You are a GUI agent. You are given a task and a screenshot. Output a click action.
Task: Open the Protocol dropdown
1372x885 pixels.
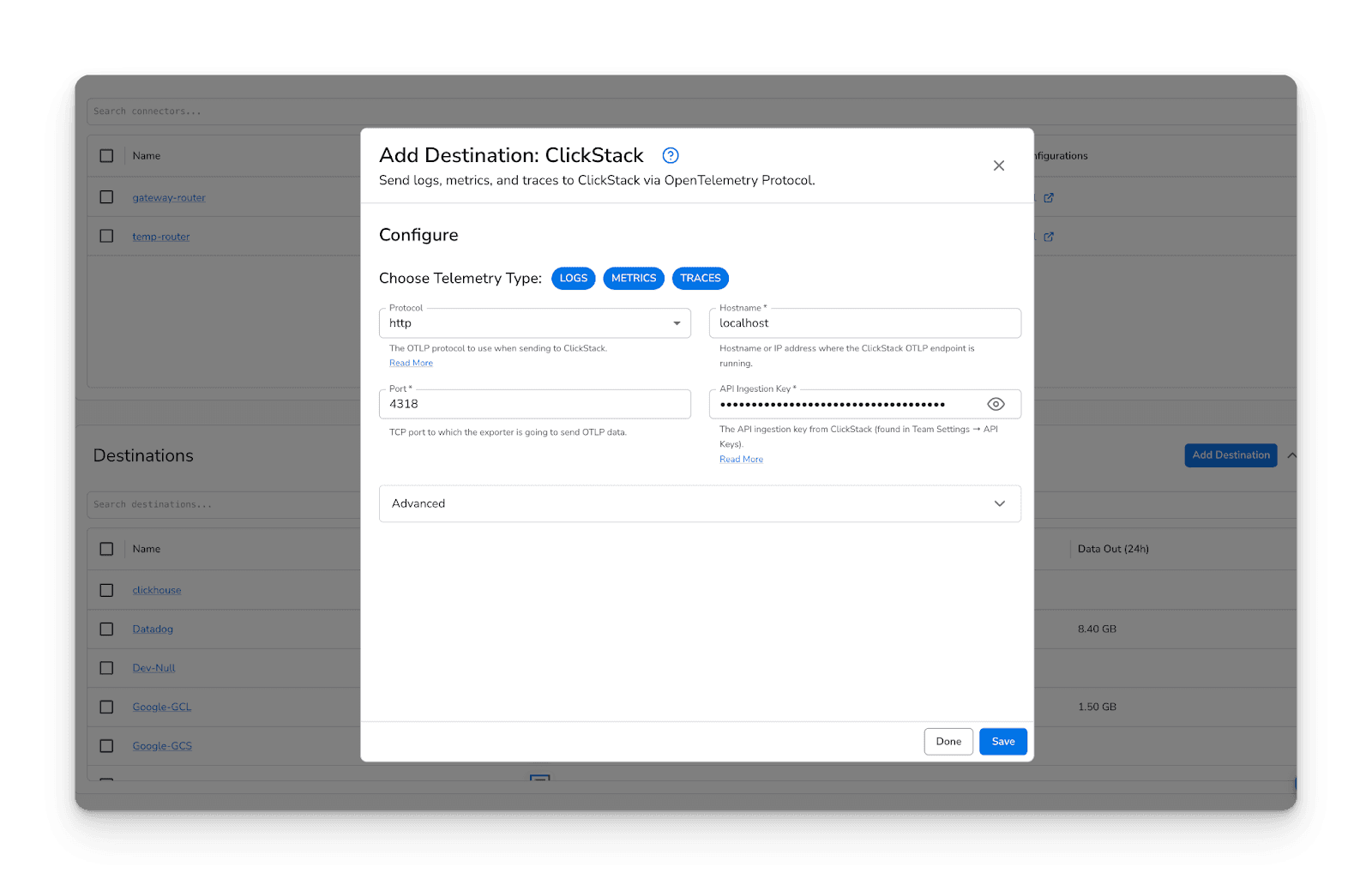(x=534, y=323)
